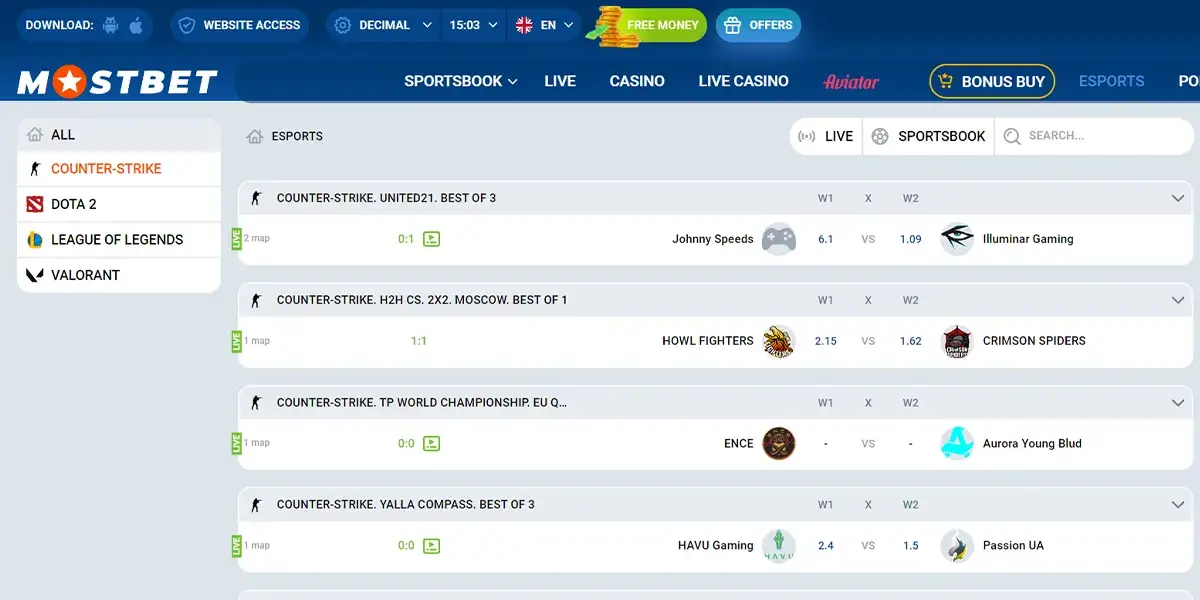The image size is (1200, 600).
Task: Open the Decimal odds format dropdown
Action: point(384,25)
